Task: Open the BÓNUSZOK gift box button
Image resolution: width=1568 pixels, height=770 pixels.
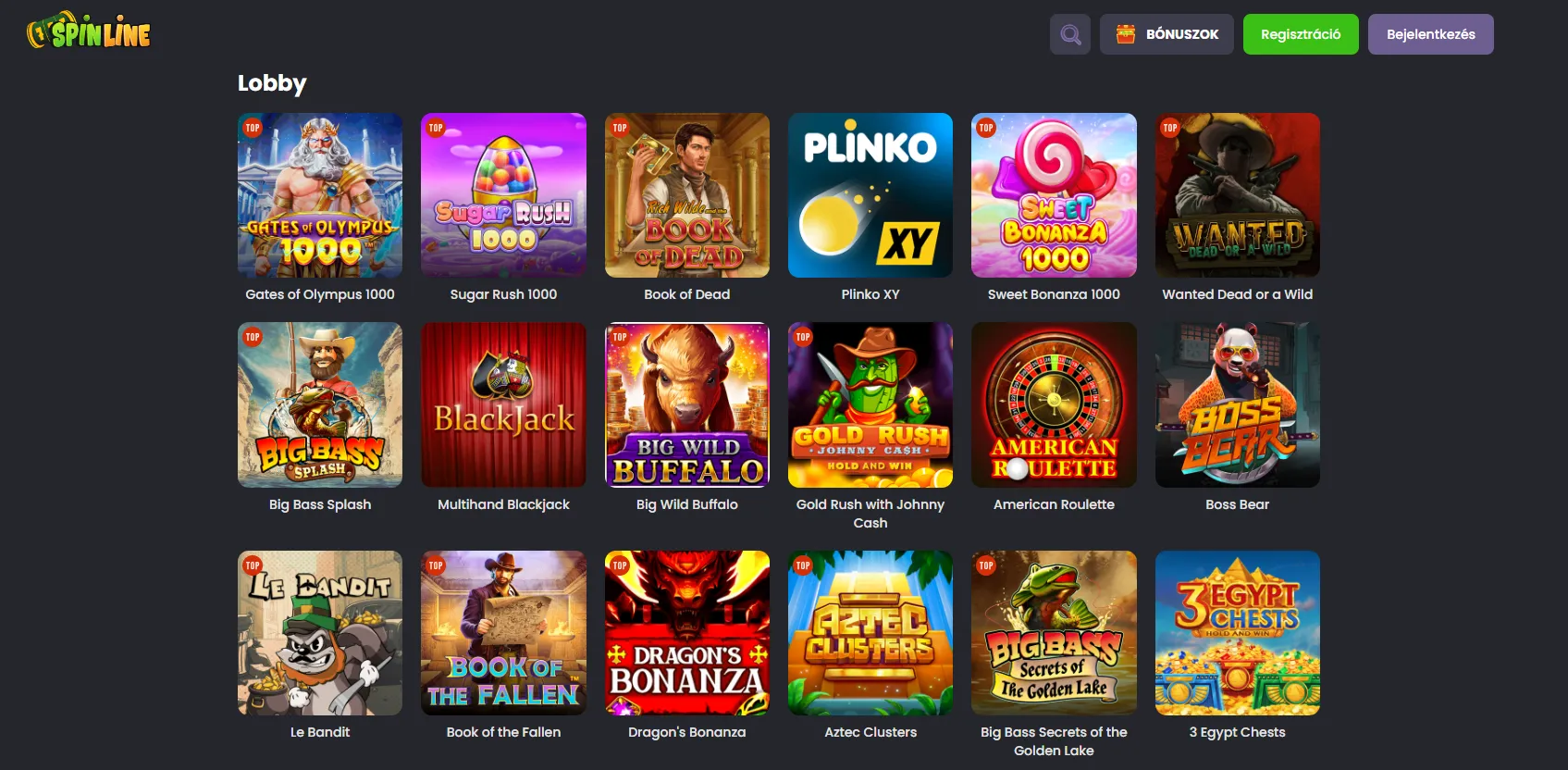Action: point(1167,34)
